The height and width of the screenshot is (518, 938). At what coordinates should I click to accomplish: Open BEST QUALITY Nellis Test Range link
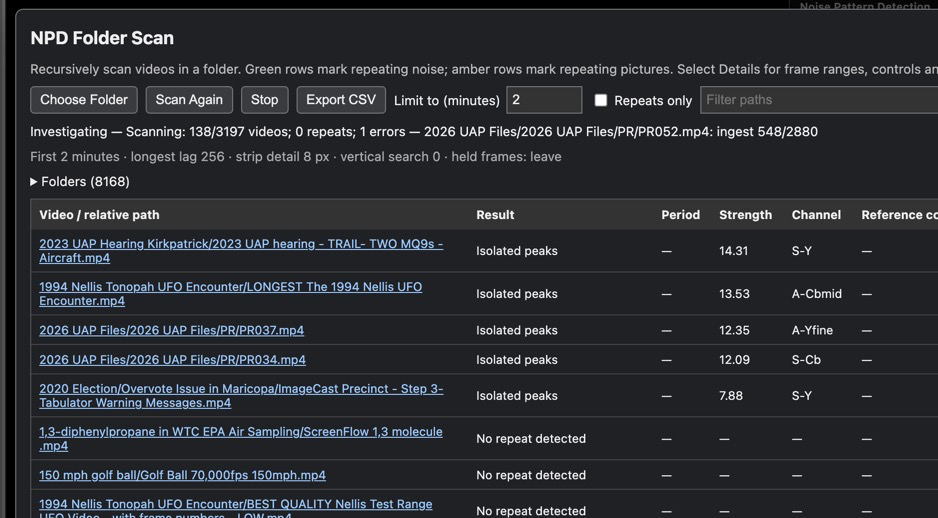click(236, 510)
